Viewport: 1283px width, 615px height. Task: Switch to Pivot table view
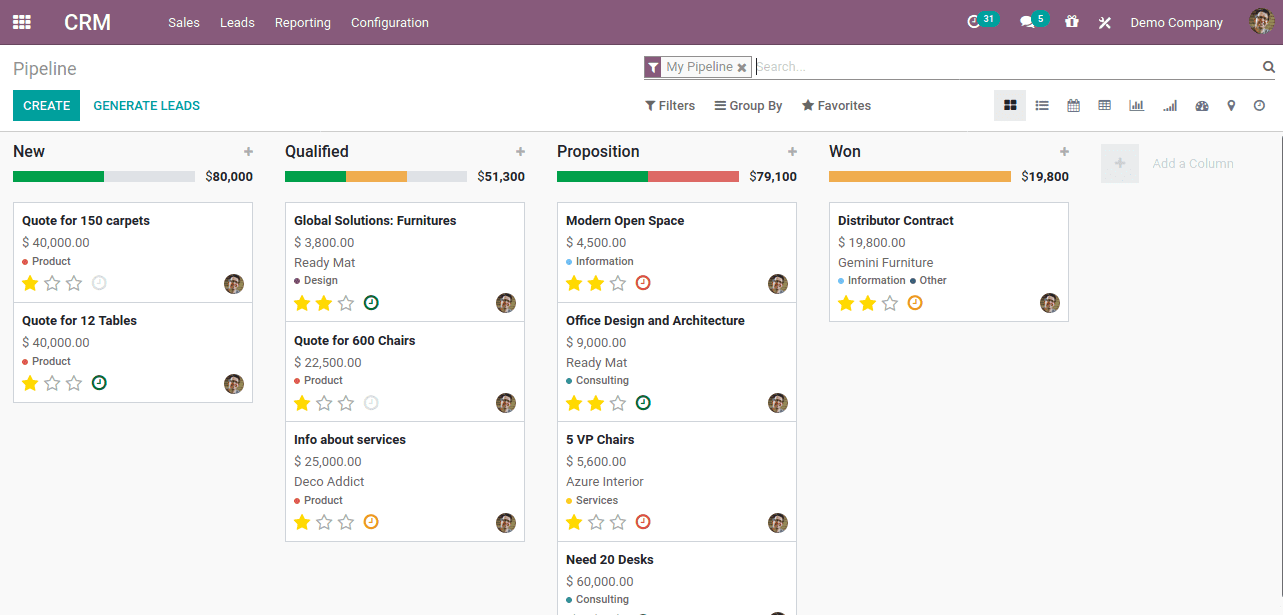coord(1105,105)
